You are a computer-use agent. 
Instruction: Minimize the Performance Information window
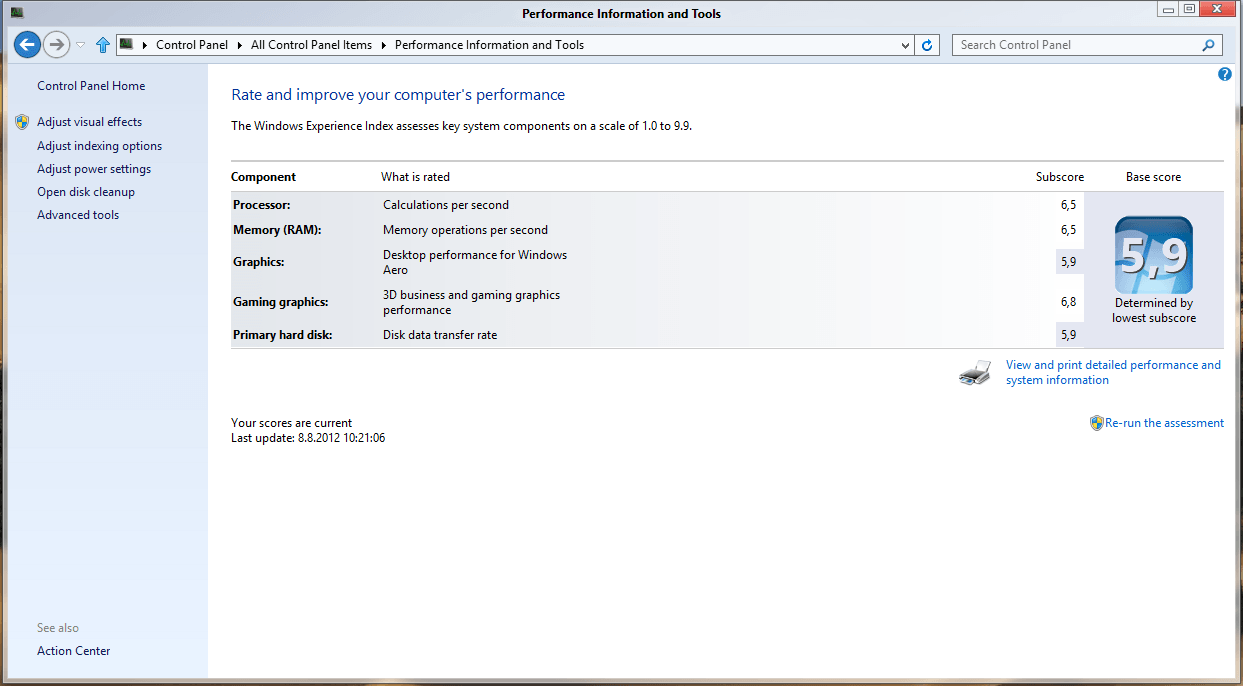(x=1167, y=8)
